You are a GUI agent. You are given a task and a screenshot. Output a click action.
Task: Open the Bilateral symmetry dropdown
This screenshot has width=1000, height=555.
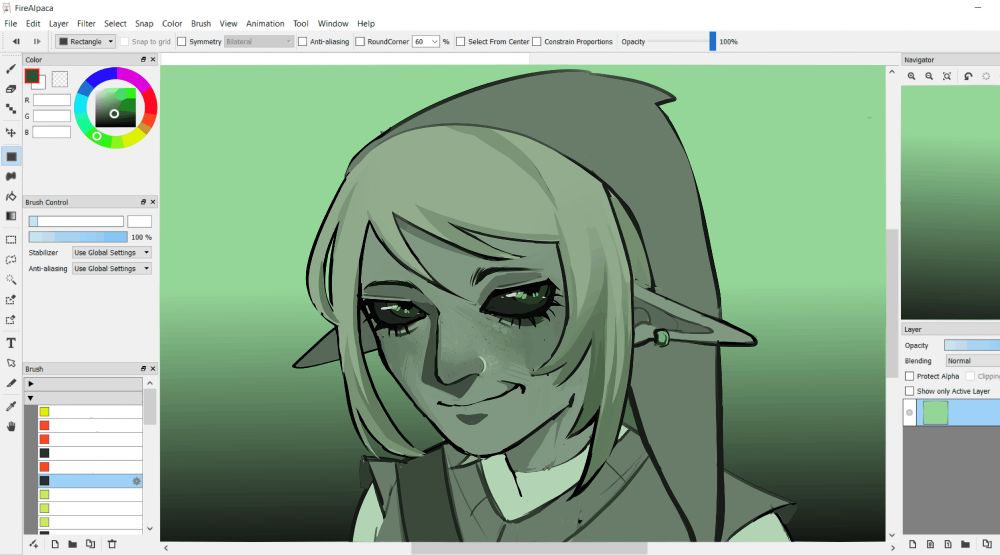point(258,41)
